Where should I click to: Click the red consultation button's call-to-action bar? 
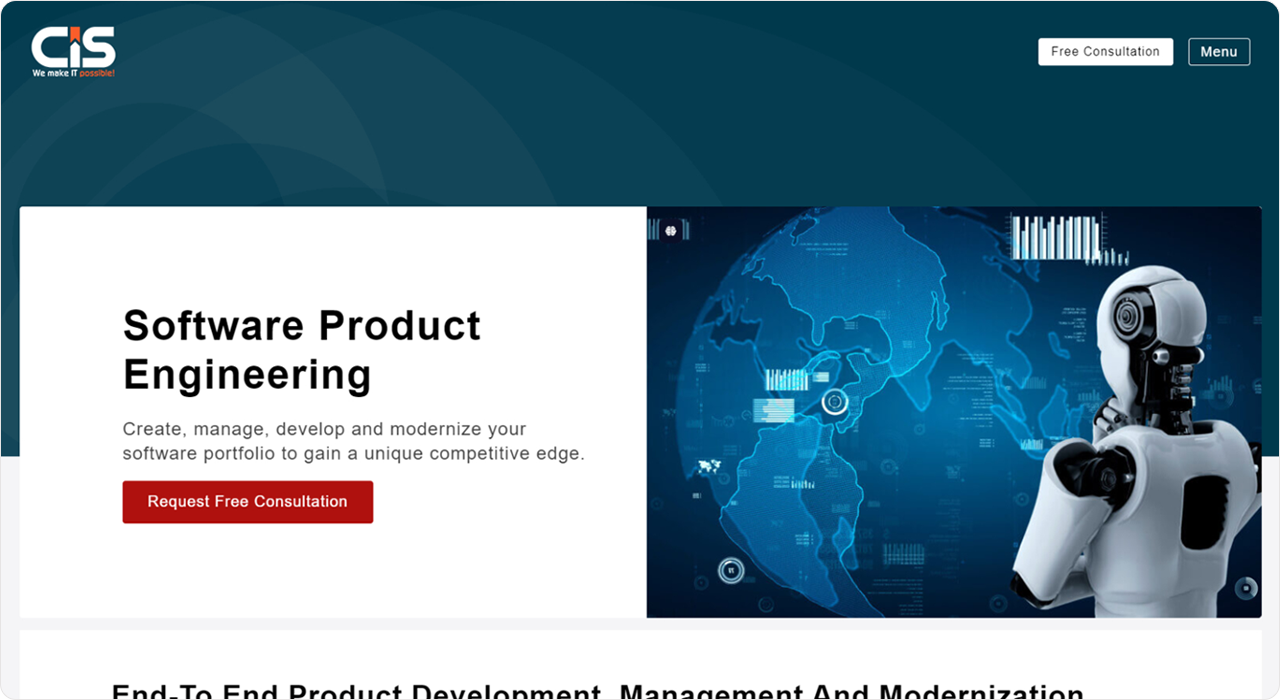tap(247, 501)
